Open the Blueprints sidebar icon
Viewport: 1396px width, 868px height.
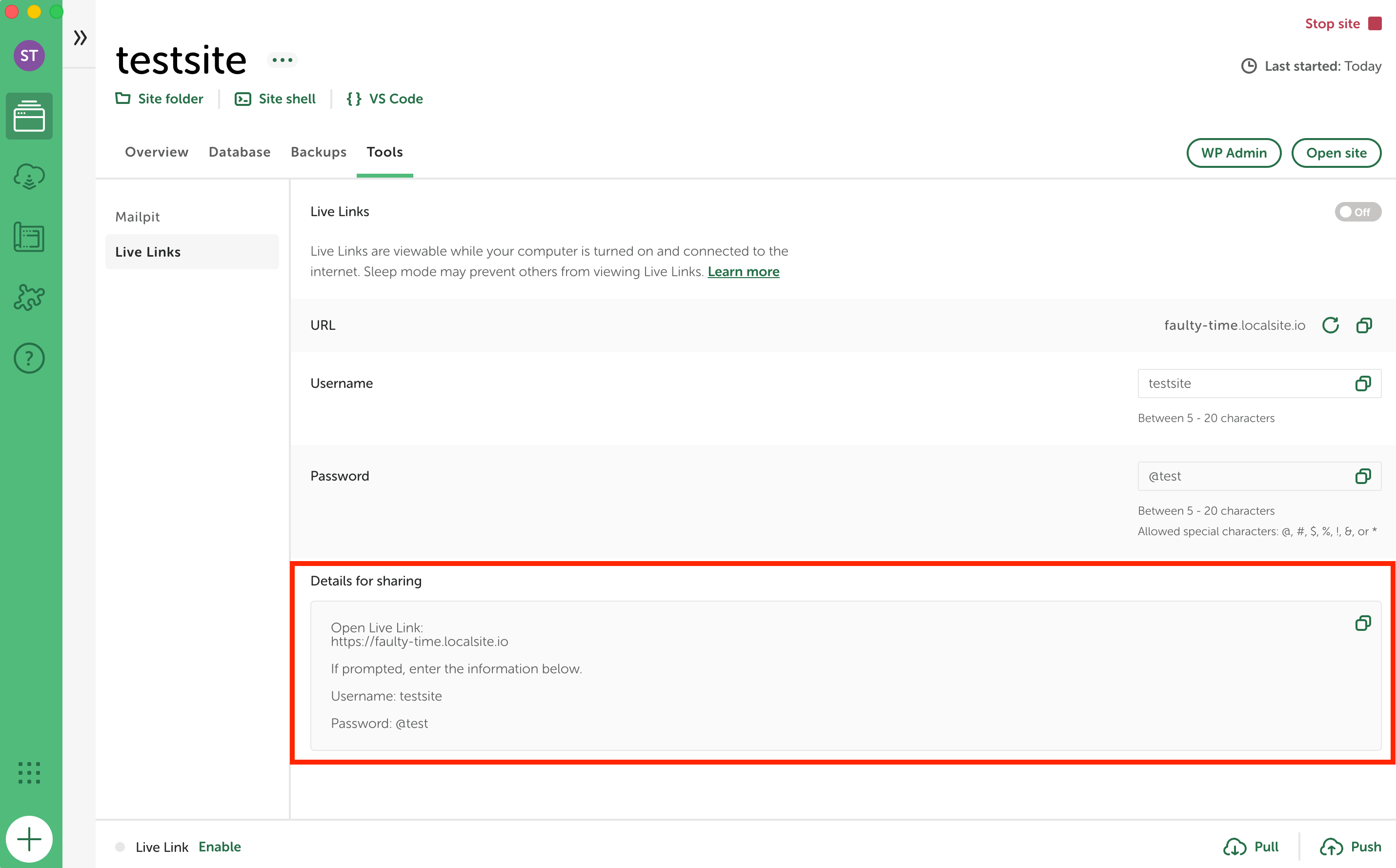[x=29, y=237]
